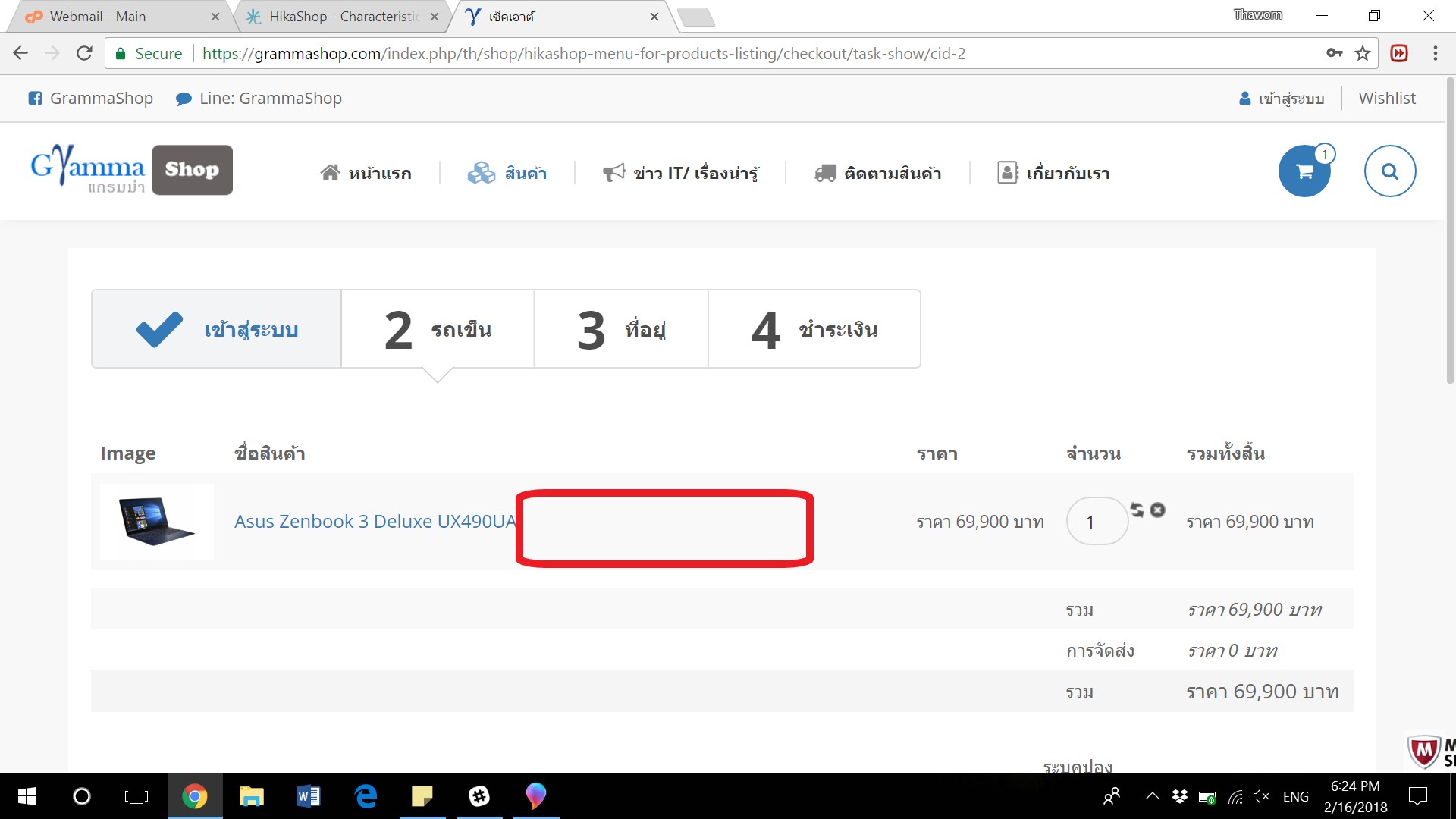
Task: Reload the page in browser
Action: pyautogui.click(x=84, y=53)
